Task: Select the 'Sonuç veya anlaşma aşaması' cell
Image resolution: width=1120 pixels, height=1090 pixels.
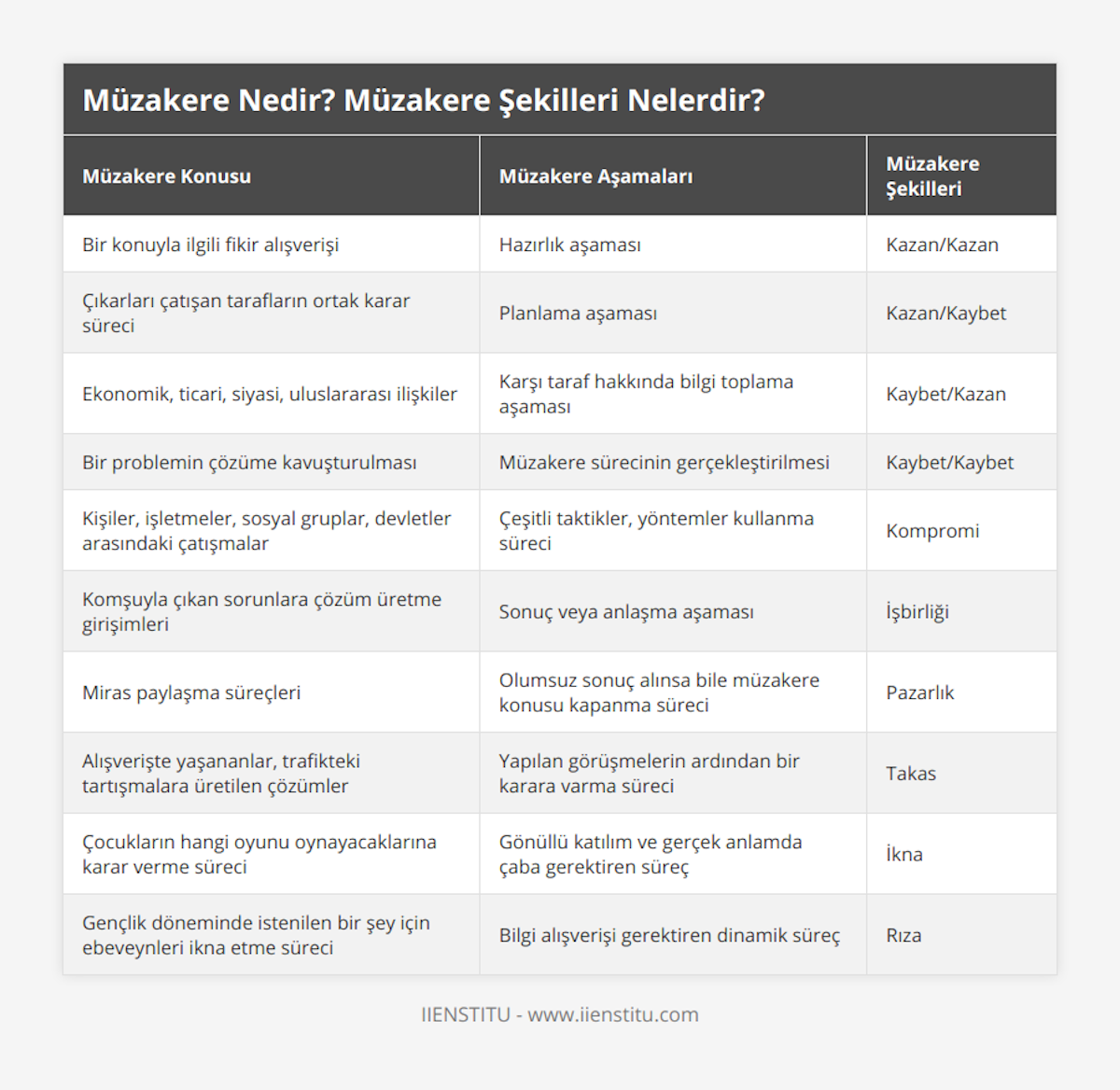Action: click(626, 612)
